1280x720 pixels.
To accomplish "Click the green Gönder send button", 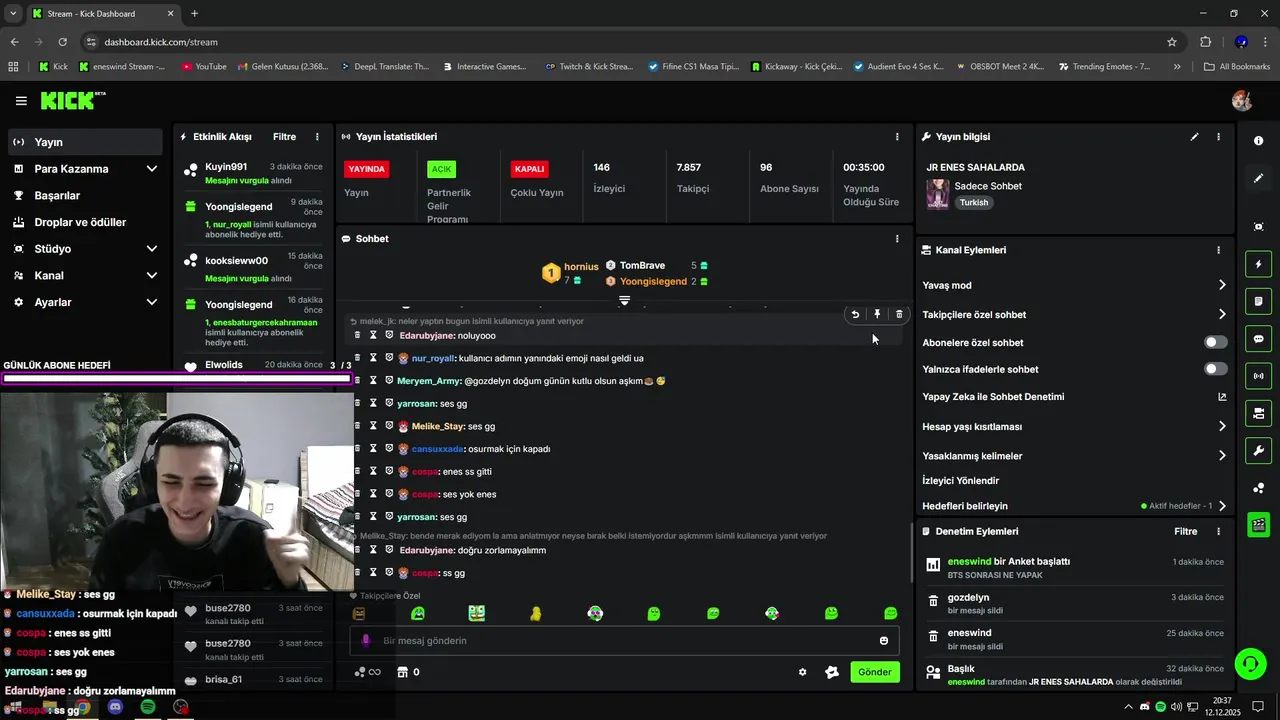I will tap(874, 672).
